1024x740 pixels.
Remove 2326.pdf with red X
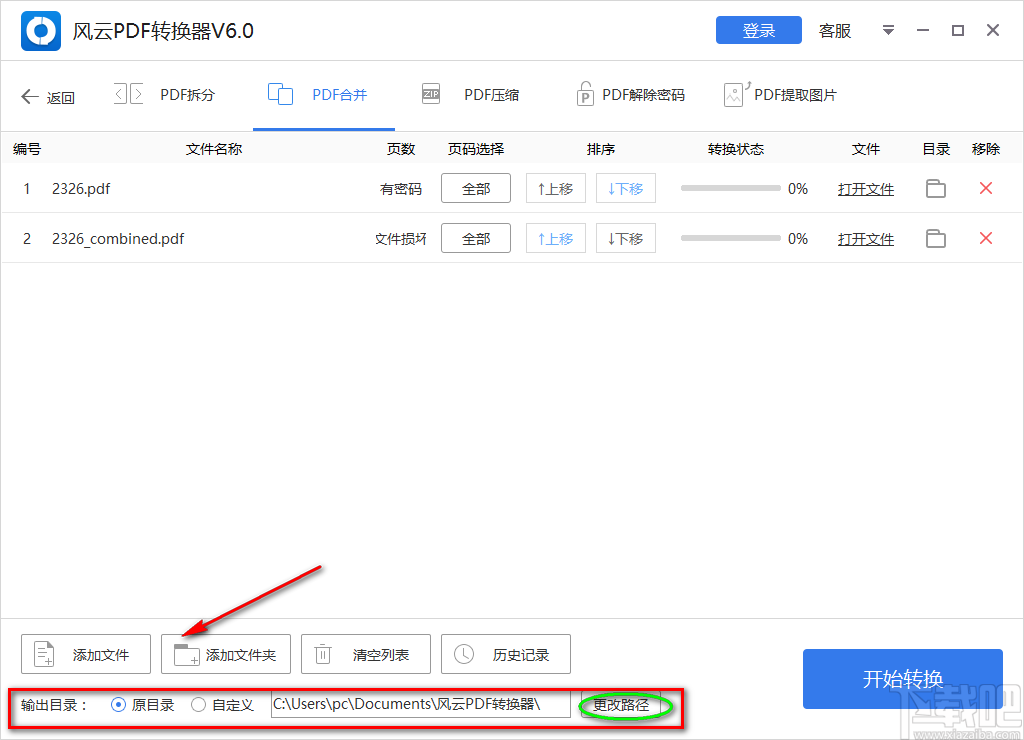click(x=986, y=188)
